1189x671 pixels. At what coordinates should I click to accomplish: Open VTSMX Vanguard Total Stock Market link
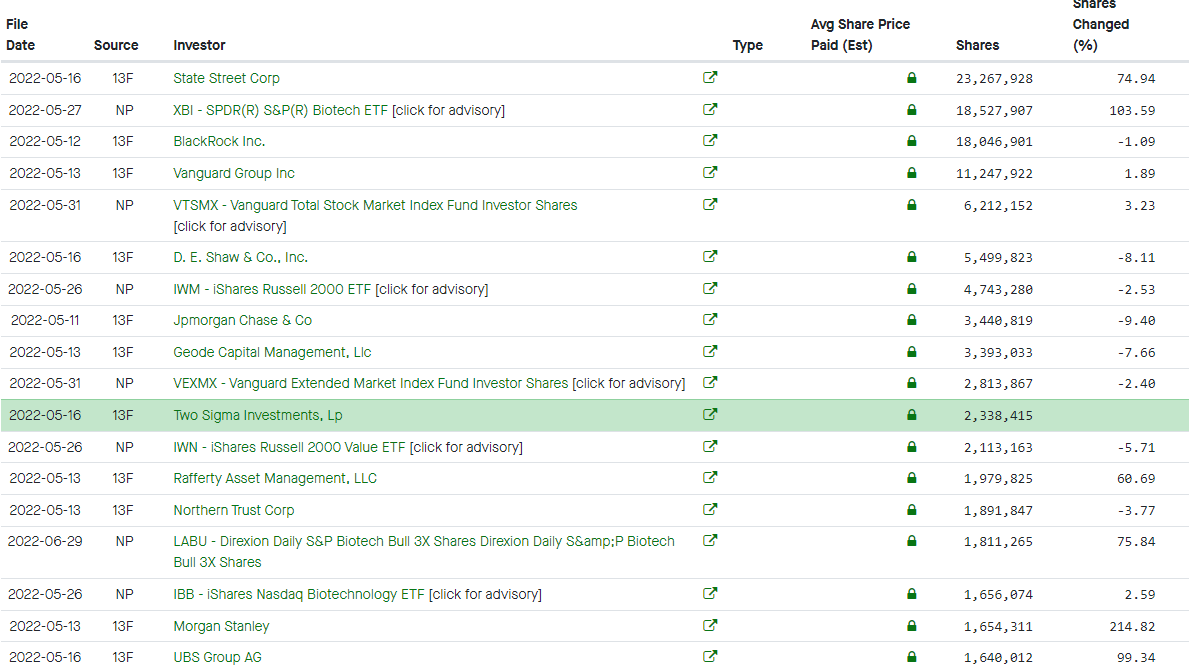(x=375, y=205)
